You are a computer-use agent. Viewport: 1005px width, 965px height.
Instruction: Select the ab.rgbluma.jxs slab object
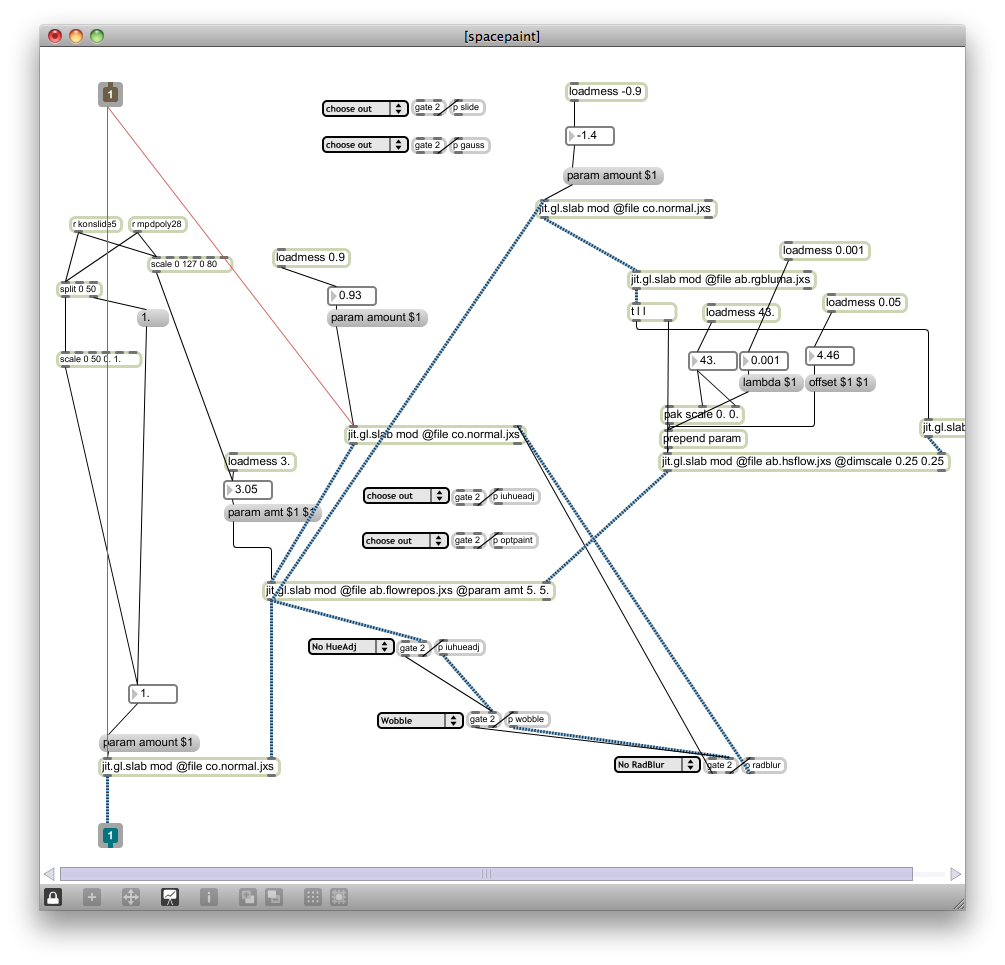pyautogui.click(x=721, y=280)
